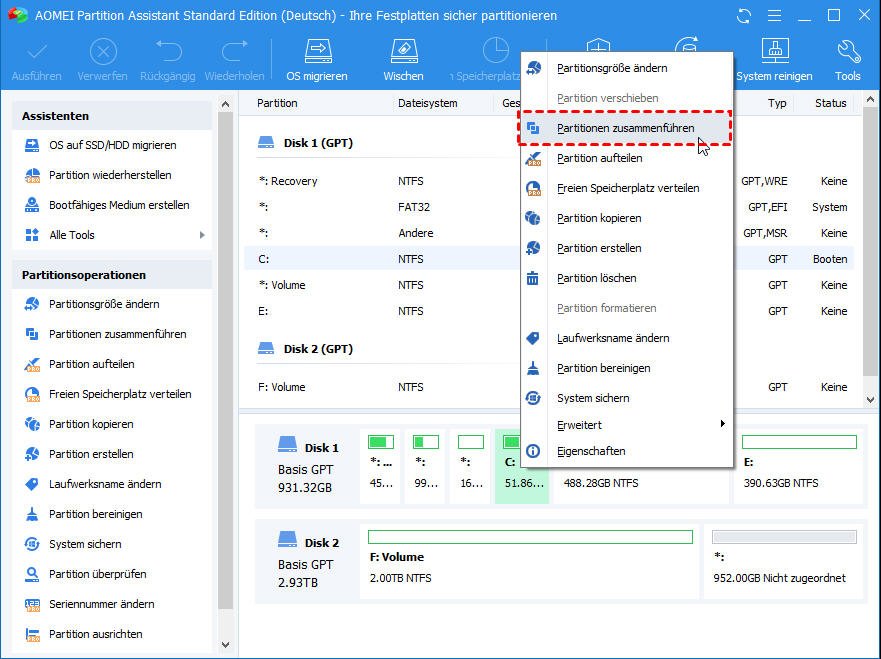The image size is (881, 659).
Task: Expand the Alle Tools submenu arrow
Action: point(202,235)
